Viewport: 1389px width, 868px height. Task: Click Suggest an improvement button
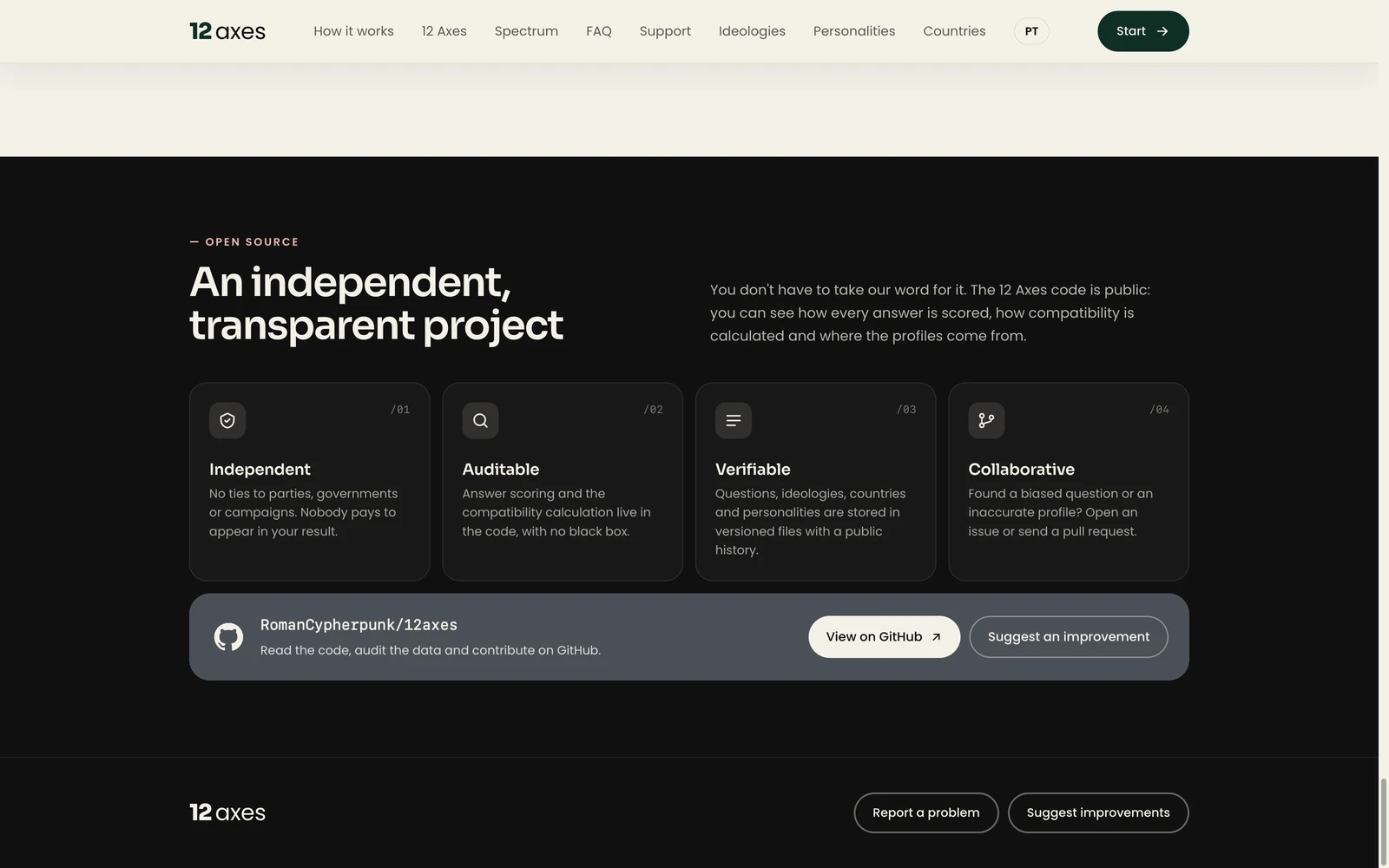tap(1068, 637)
